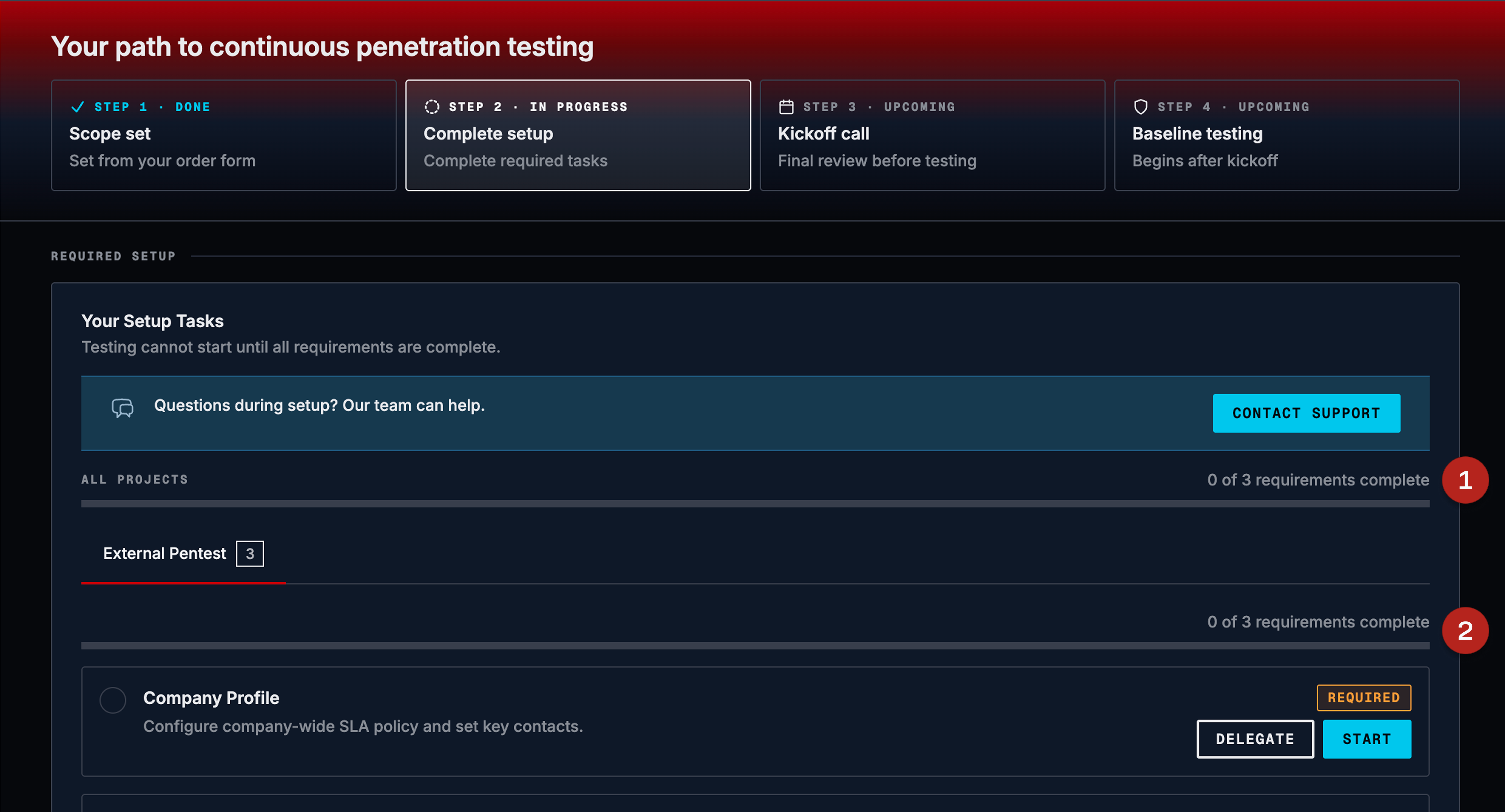Delegate the Company Profile task
The width and height of the screenshot is (1505, 812).
(1255, 739)
